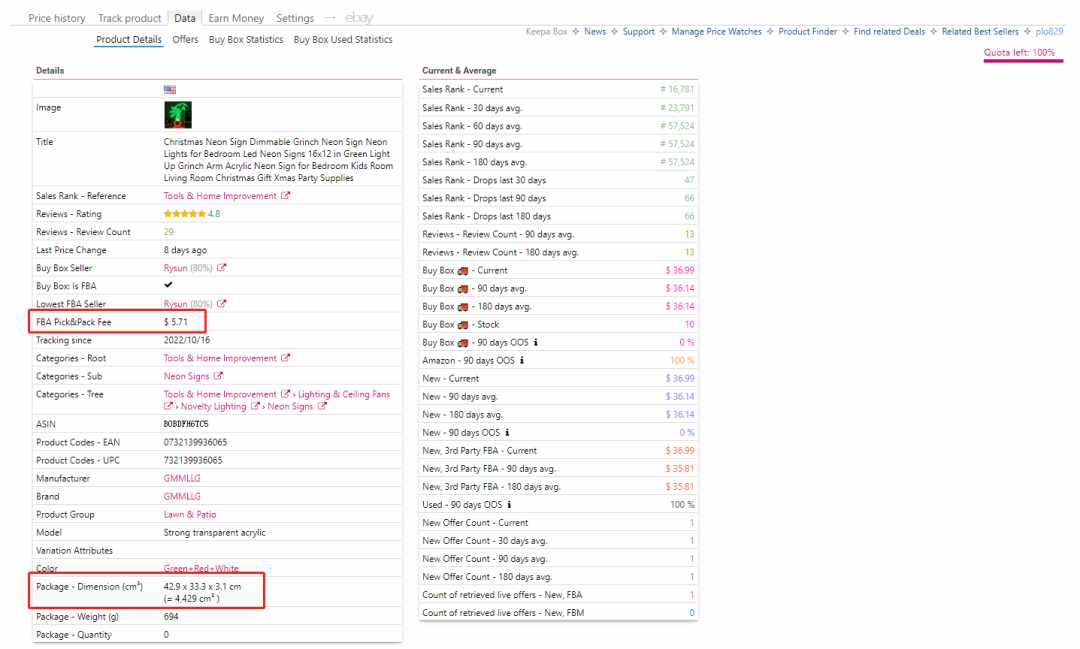Click Buy Box - Stock value 10
1080x649 pixels.
(x=689, y=324)
